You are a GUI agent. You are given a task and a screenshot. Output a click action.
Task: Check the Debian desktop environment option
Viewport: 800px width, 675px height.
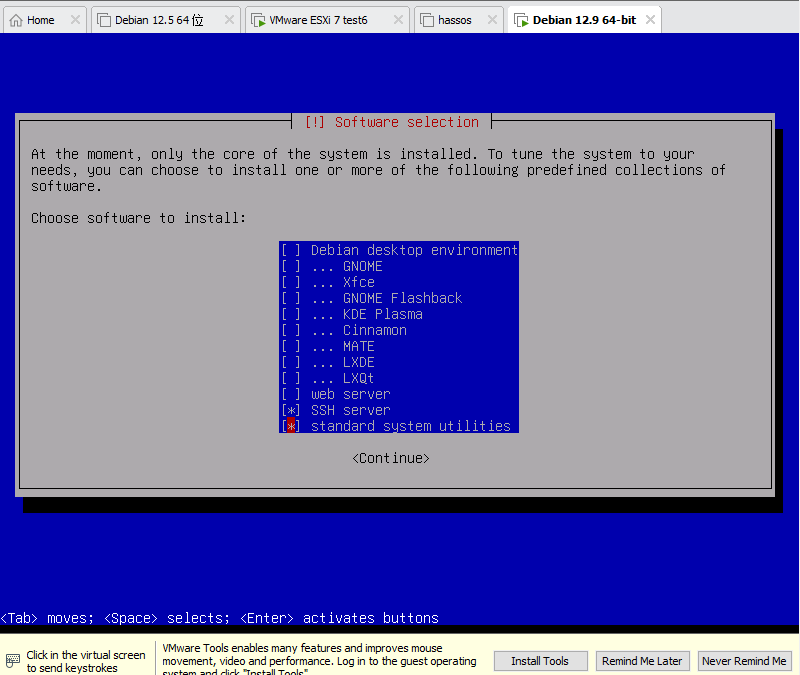pos(290,250)
